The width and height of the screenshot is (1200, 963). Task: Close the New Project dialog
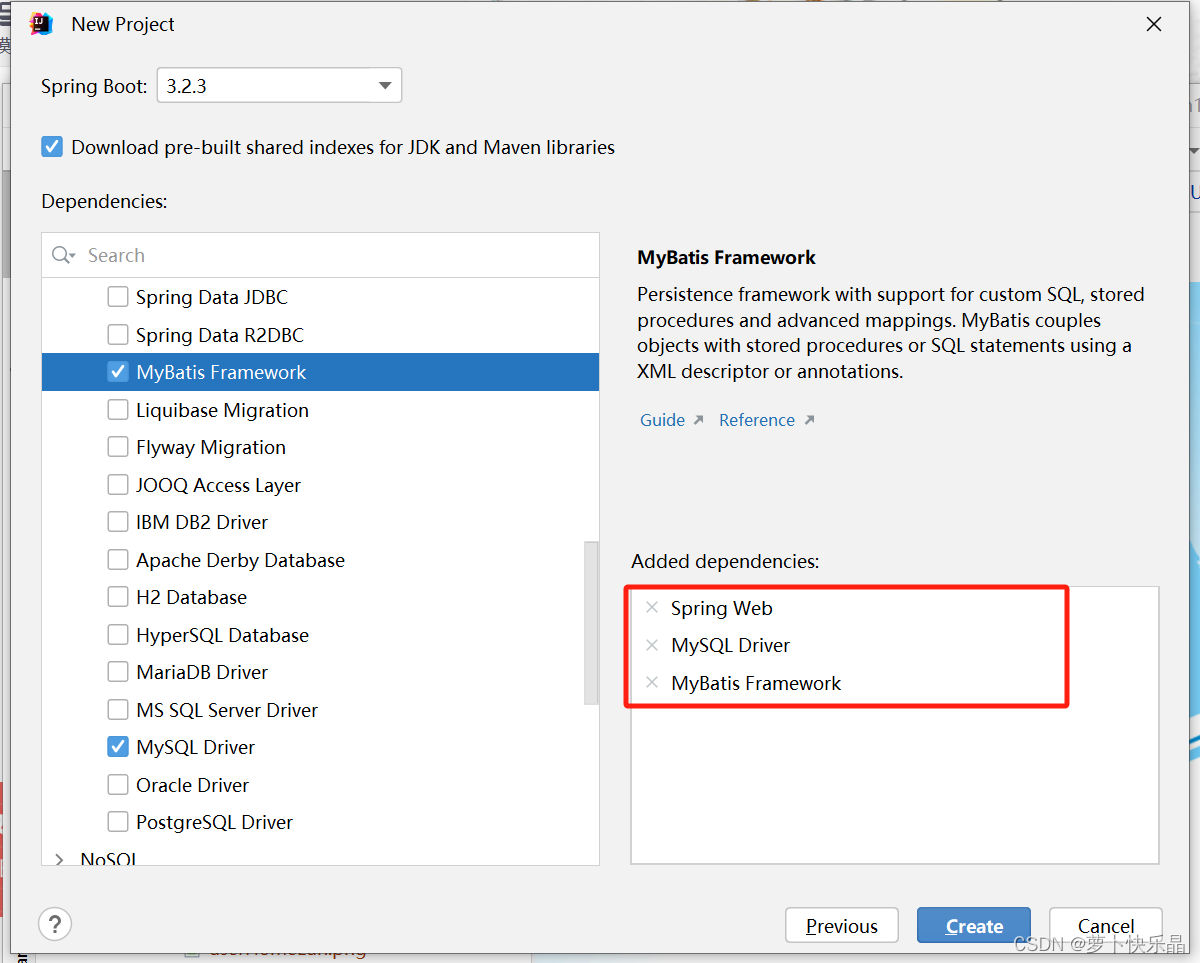(x=1154, y=24)
